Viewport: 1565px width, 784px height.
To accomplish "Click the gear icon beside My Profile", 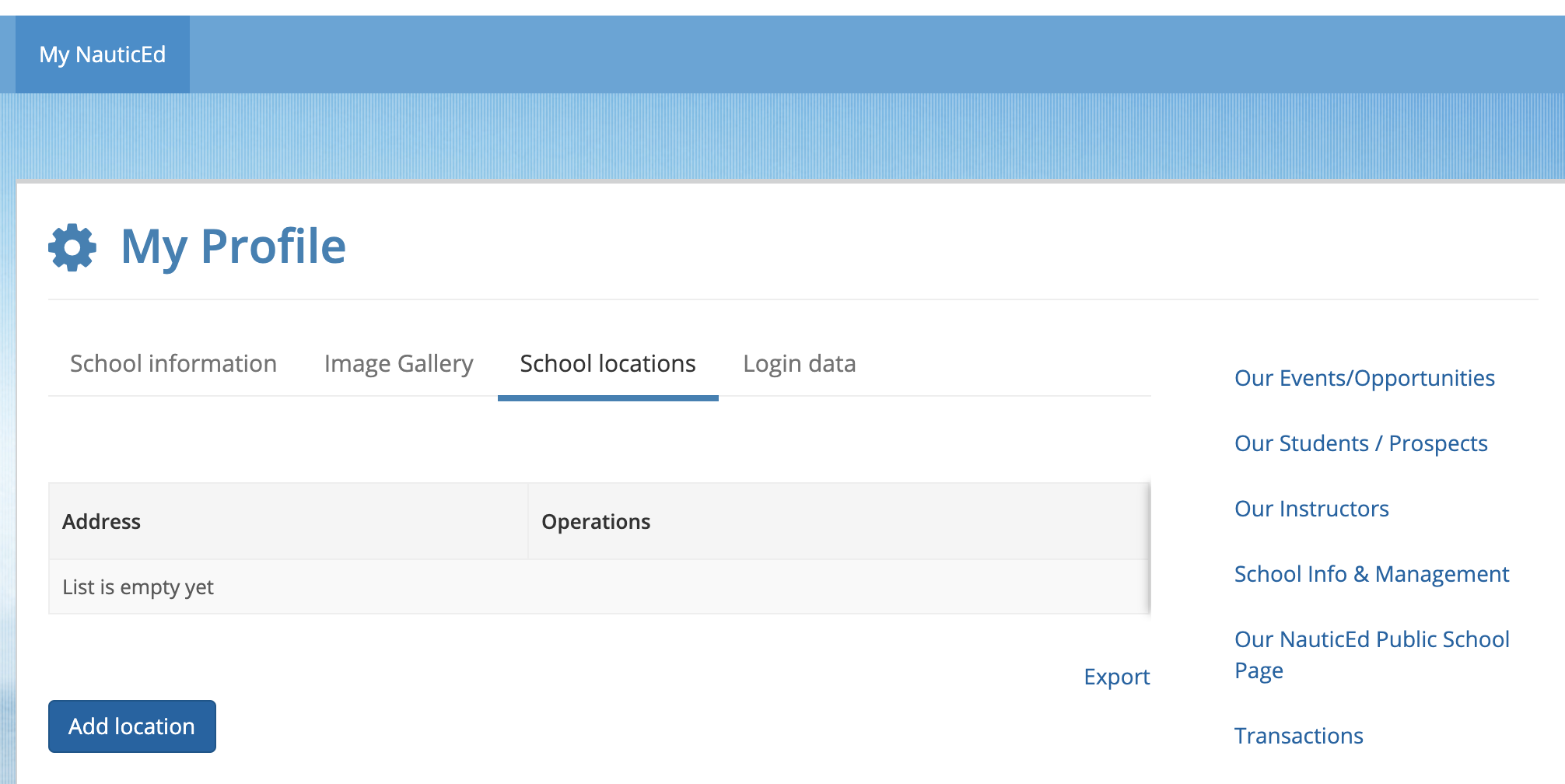I will pyautogui.click(x=72, y=247).
